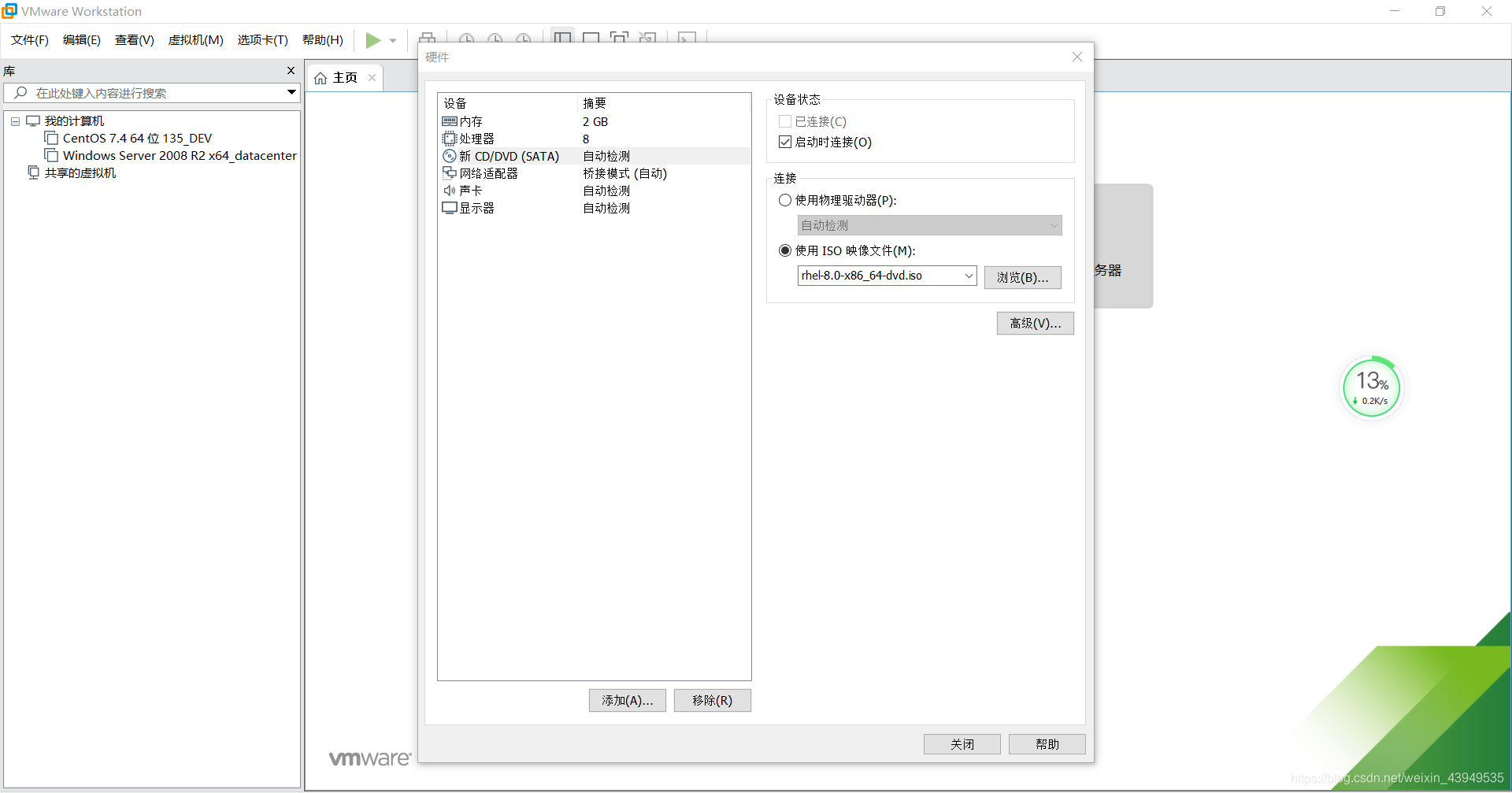The width and height of the screenshot is (1512, 793).
Task: Click the 关闭 button in dialog
Action: point(962,744)
